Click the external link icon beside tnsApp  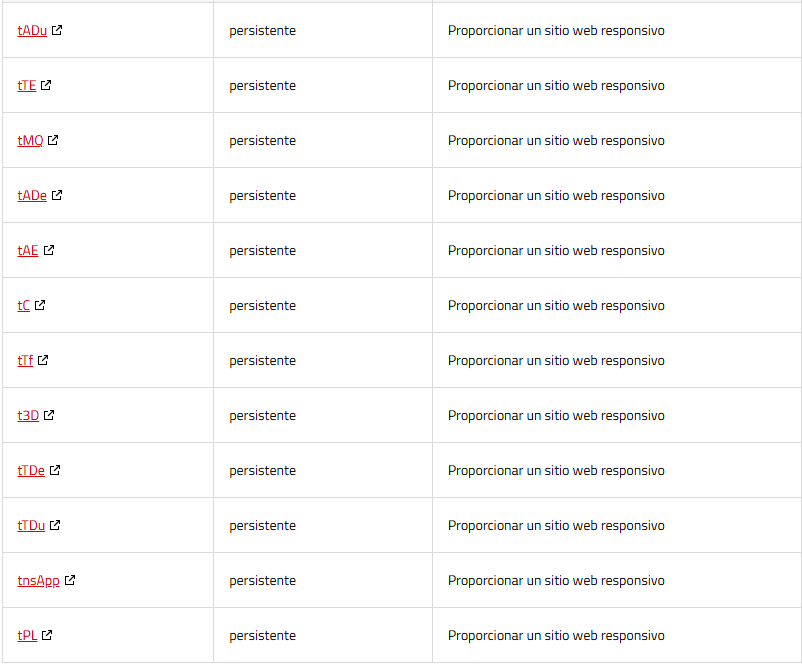coord(70,580)
